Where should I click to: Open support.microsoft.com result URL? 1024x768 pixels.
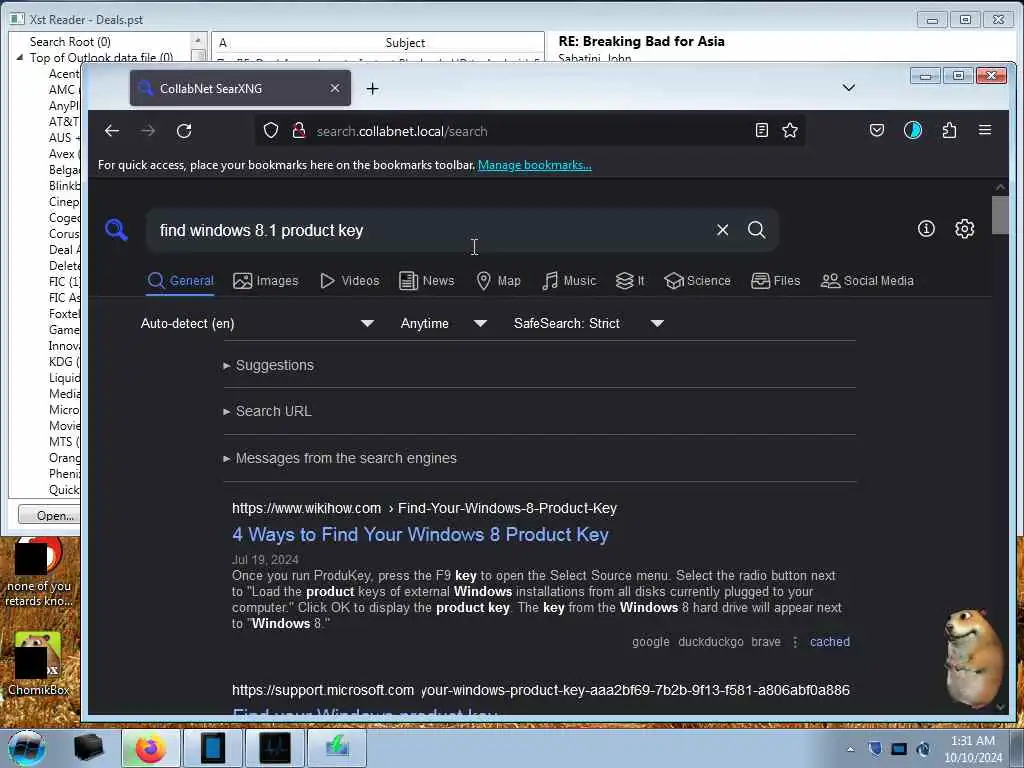541,690
